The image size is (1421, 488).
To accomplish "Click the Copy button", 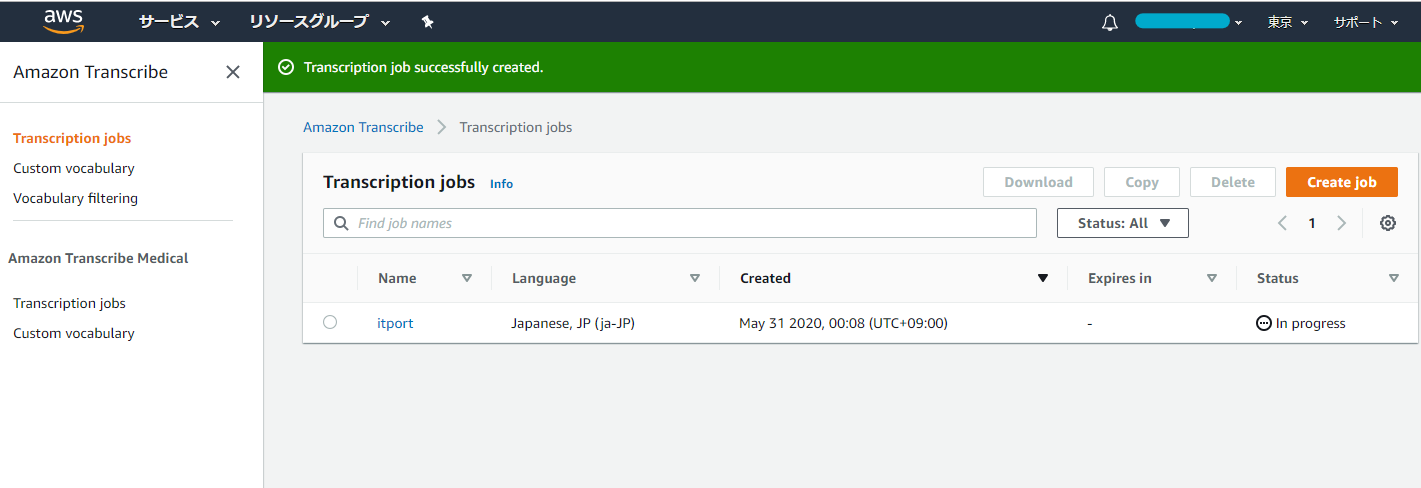I will tap(1142, 182).
